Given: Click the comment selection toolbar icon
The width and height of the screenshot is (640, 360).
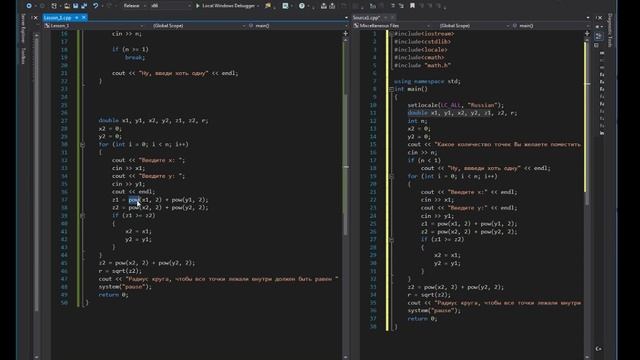Looking at the screenshot, I should (x=373, y=6).
